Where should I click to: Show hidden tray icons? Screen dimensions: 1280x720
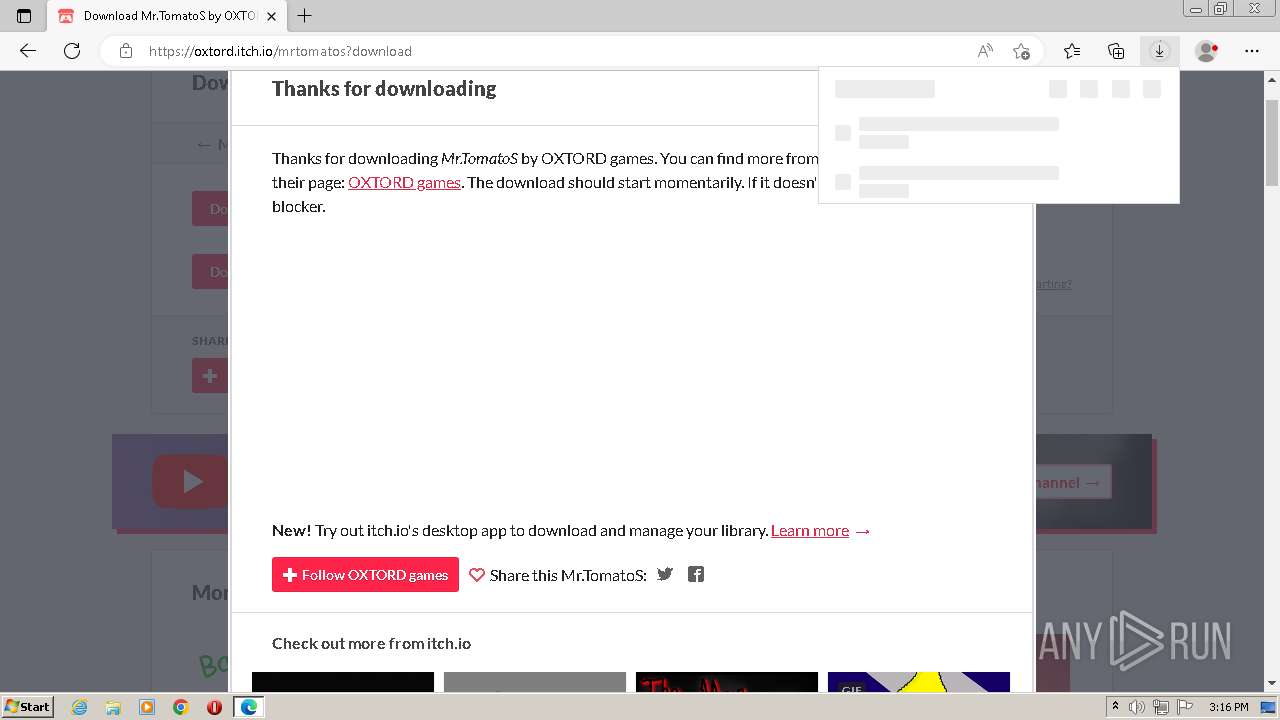click(1116, 707)
